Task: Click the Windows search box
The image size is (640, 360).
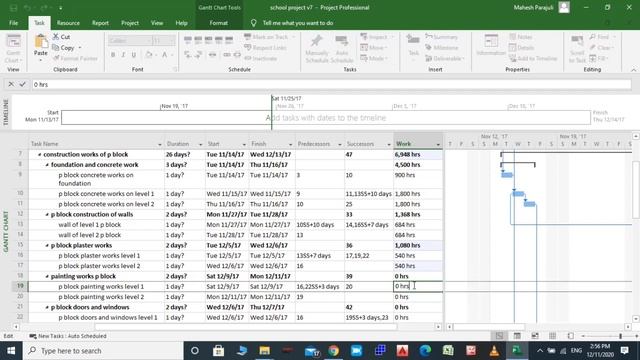Action: pyautogui.click(x=104, y=351)
